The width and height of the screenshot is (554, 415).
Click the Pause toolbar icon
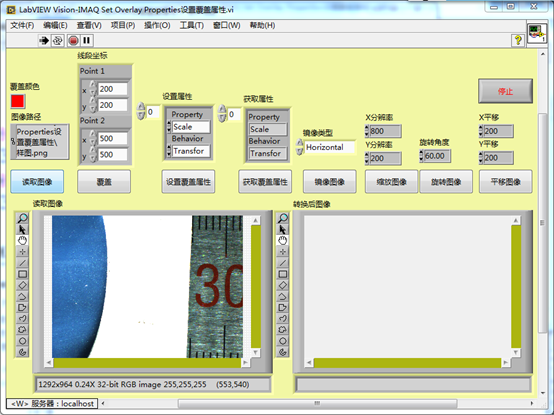pyautogui.click(x=87, y=41)
